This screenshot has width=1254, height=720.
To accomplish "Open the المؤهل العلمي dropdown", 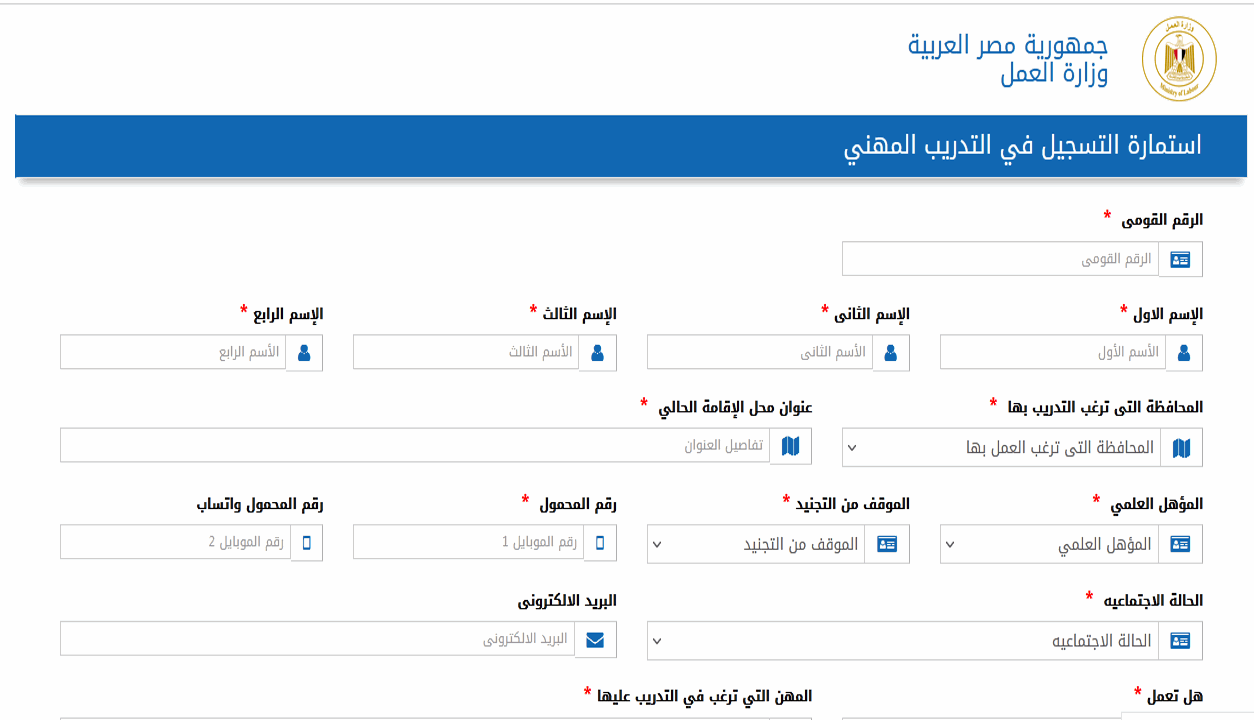I will coord(1050,544).
